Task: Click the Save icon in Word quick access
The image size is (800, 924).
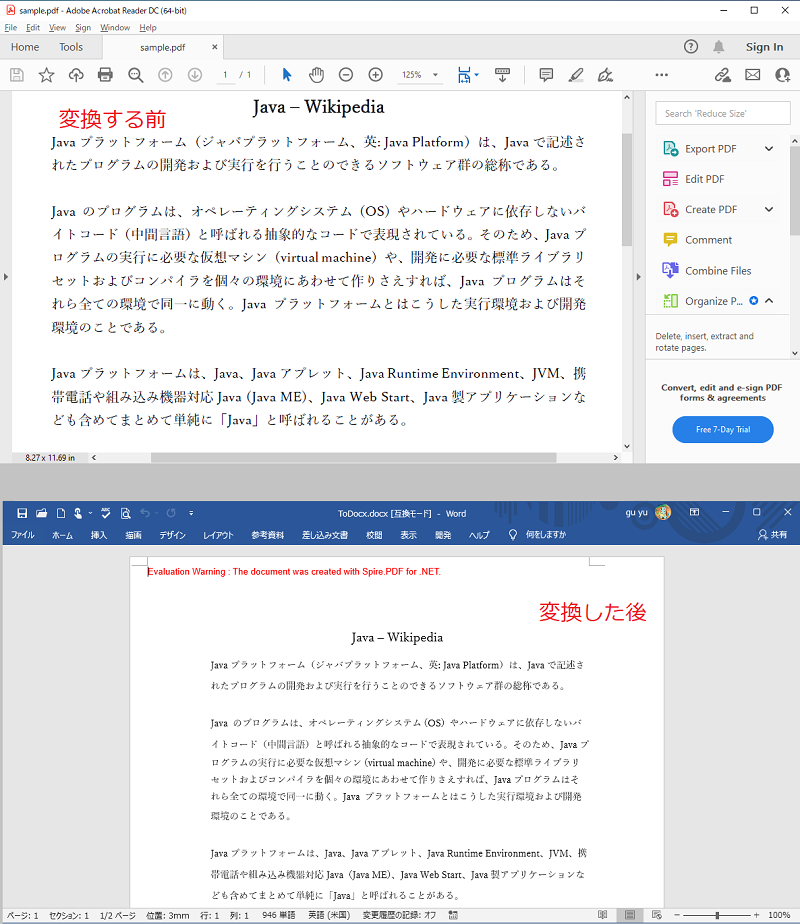Action: point(22,513)
